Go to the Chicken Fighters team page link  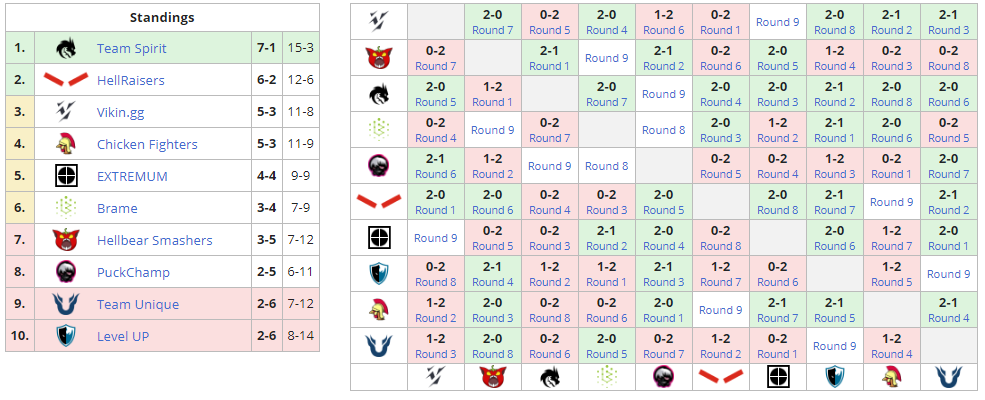tap(147, 144)
